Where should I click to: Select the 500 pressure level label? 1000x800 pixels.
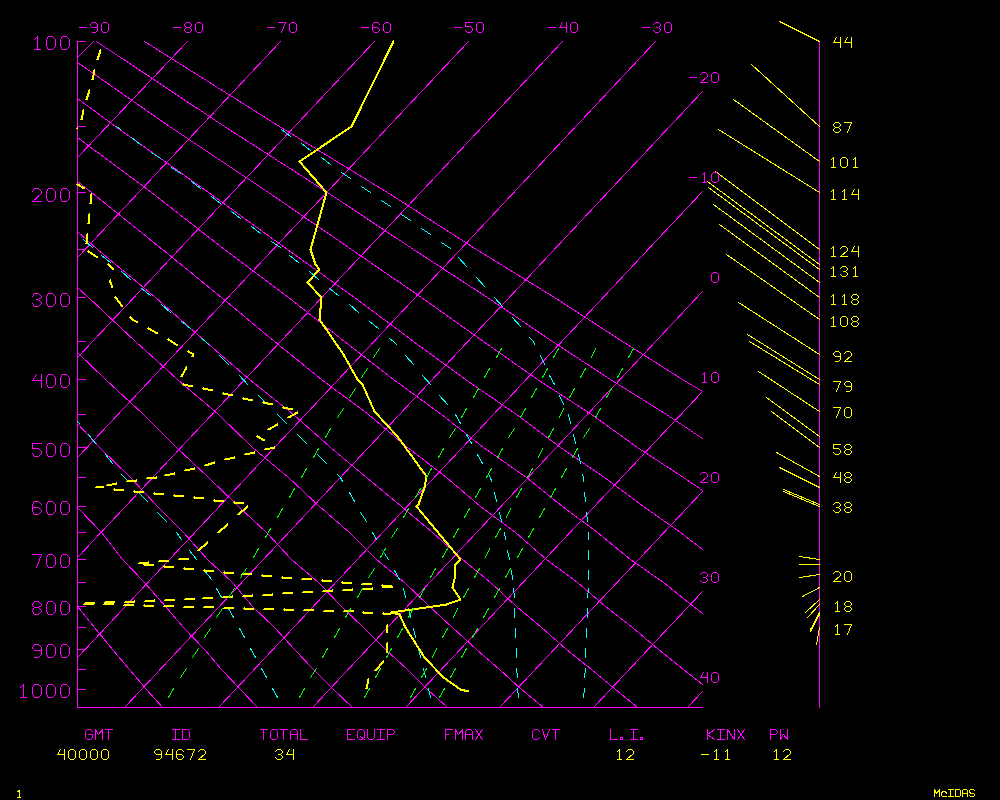tap(51, 450)
